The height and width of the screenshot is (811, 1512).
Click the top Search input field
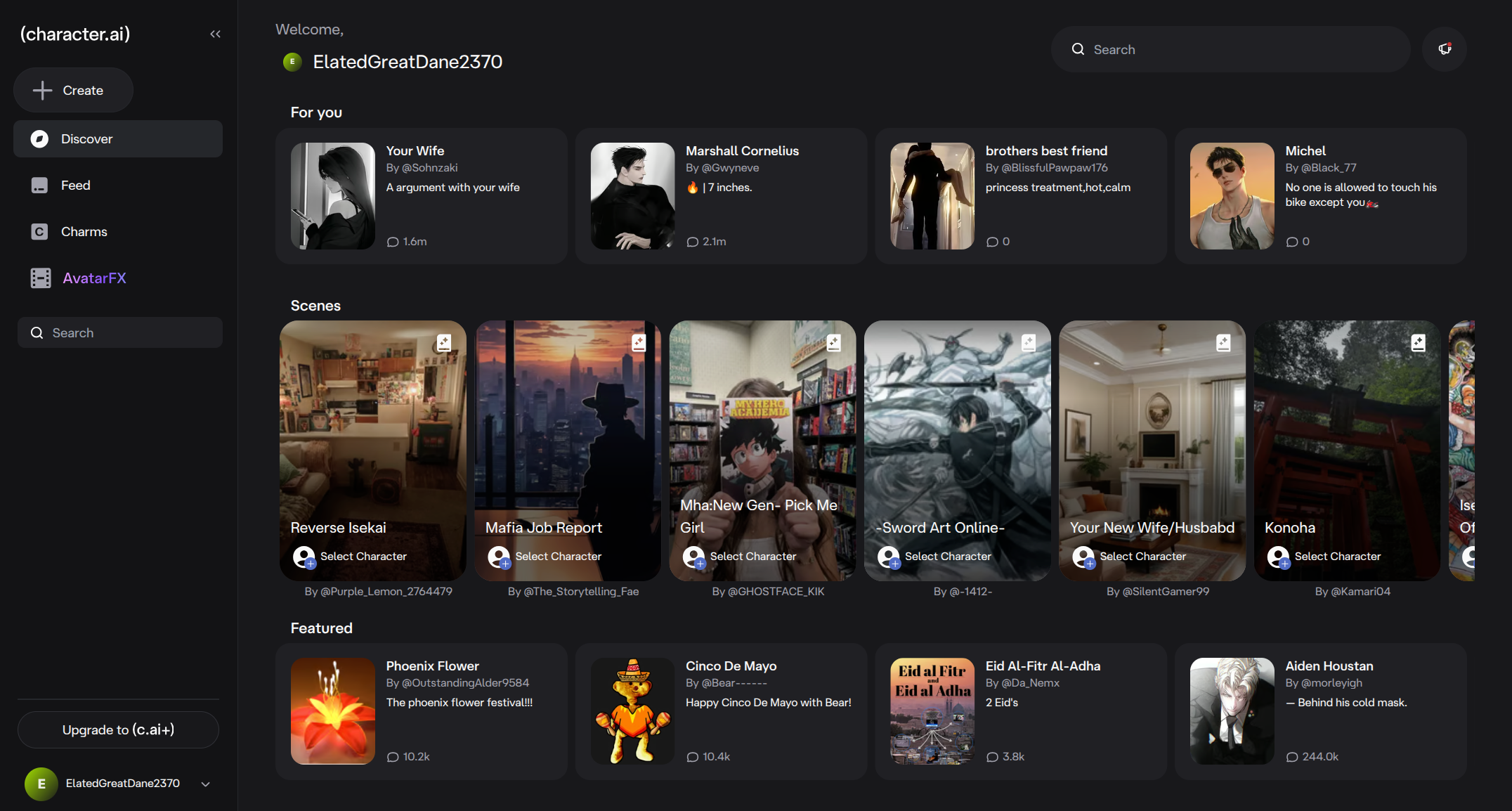click(x=1230, y=49)
